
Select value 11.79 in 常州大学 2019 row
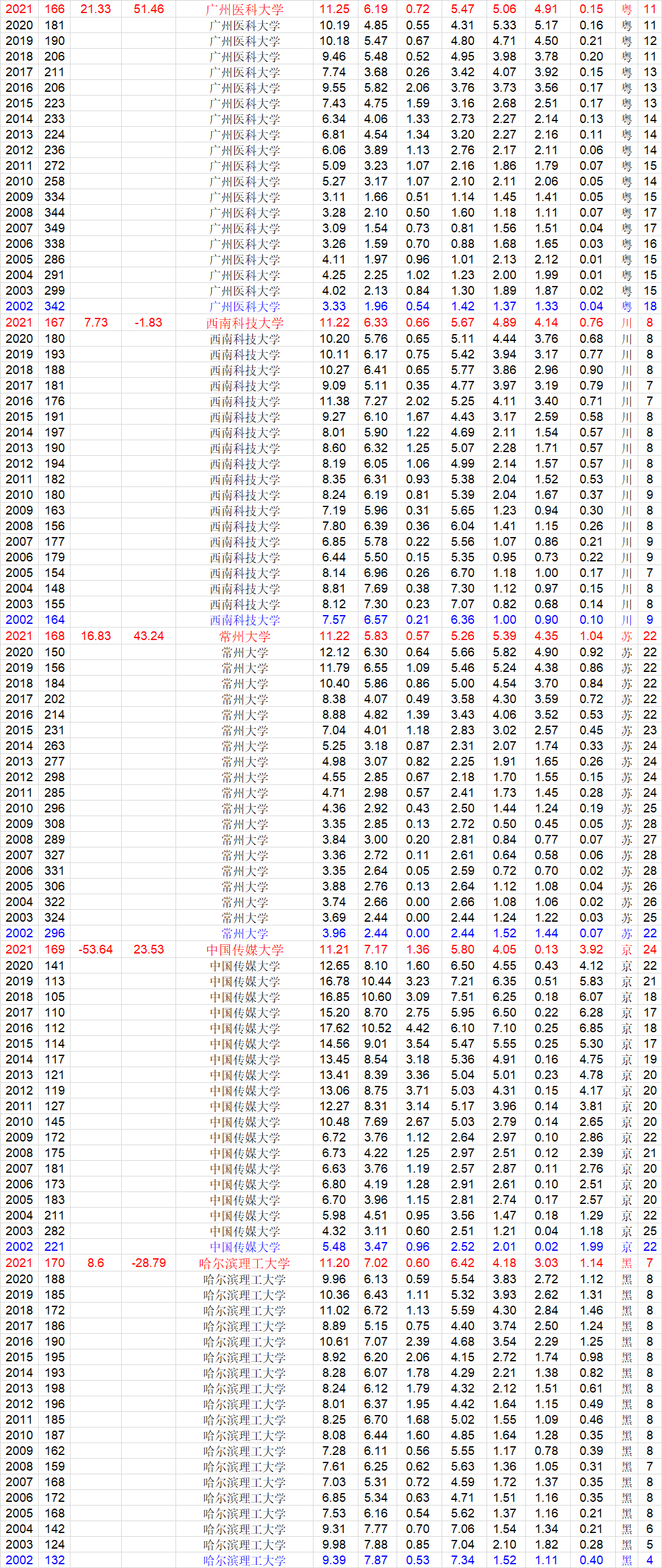point(334,668)
